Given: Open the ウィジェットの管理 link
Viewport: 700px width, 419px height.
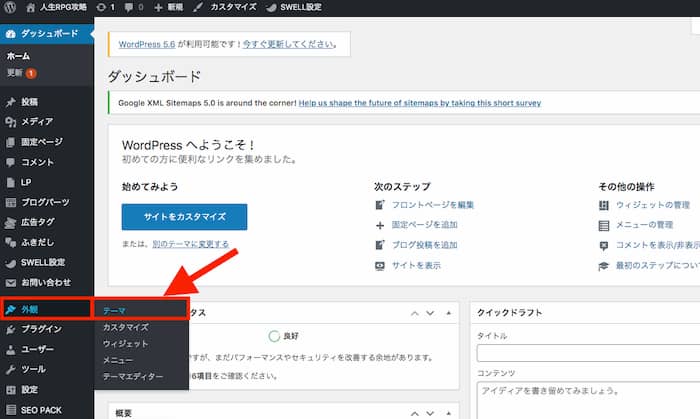Looking at the screenshot, I should coord(653,205).
